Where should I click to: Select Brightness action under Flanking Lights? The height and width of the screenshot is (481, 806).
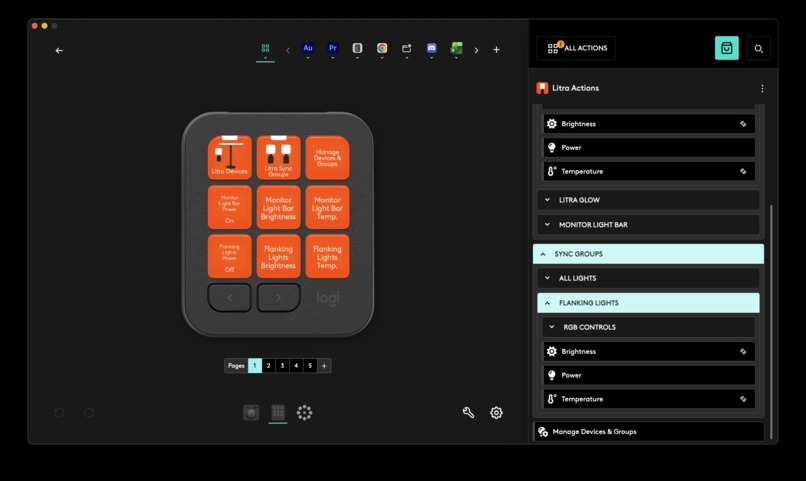(649, 352)
